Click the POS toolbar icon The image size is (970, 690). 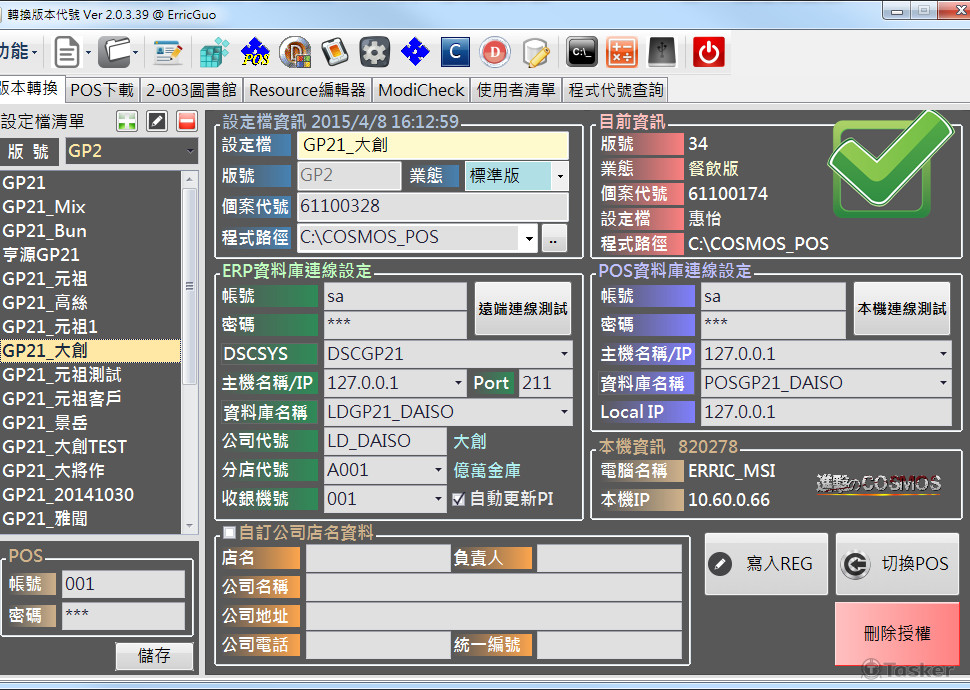[255, 53]
